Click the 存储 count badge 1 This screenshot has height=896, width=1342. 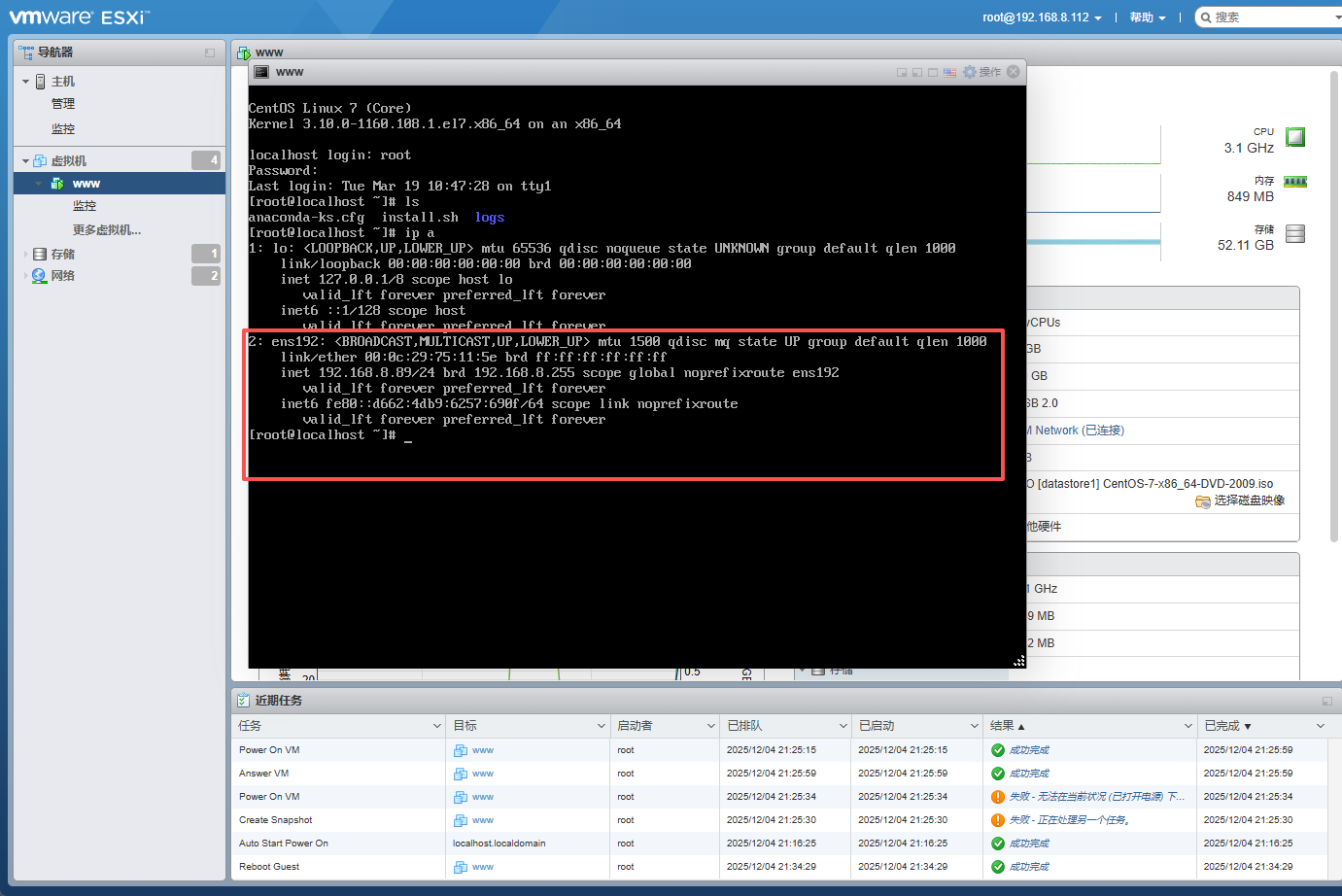click(x=206, y=254)
